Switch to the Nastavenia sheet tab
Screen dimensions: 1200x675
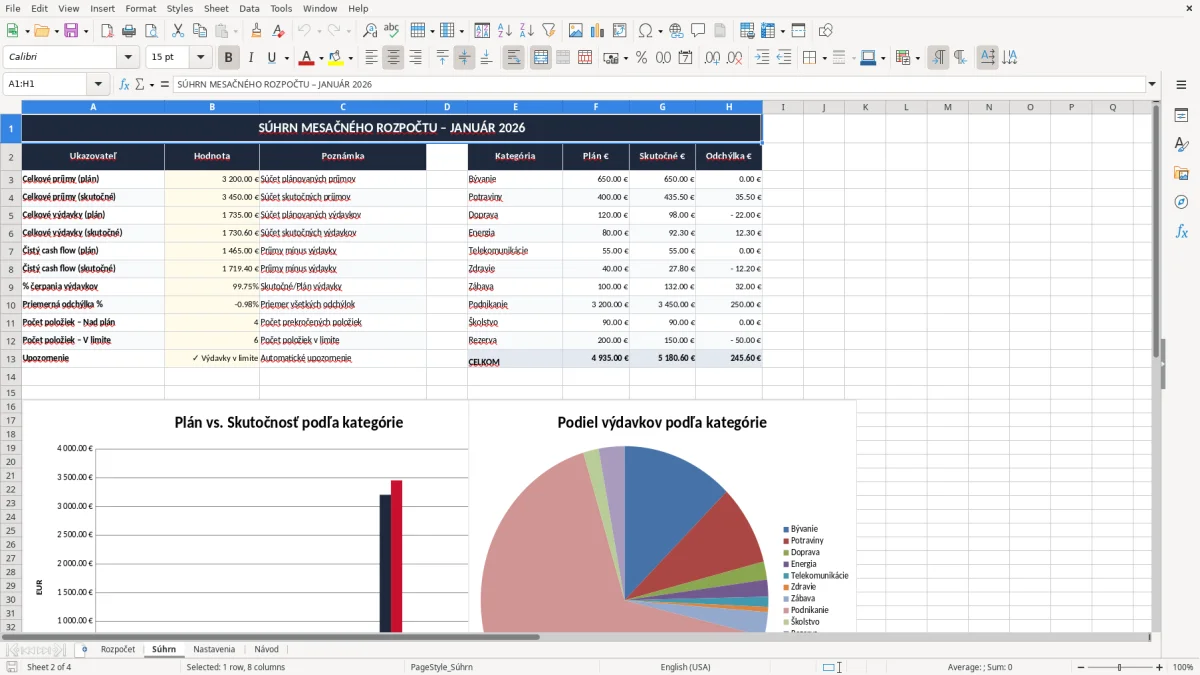[x=214, y=649]
